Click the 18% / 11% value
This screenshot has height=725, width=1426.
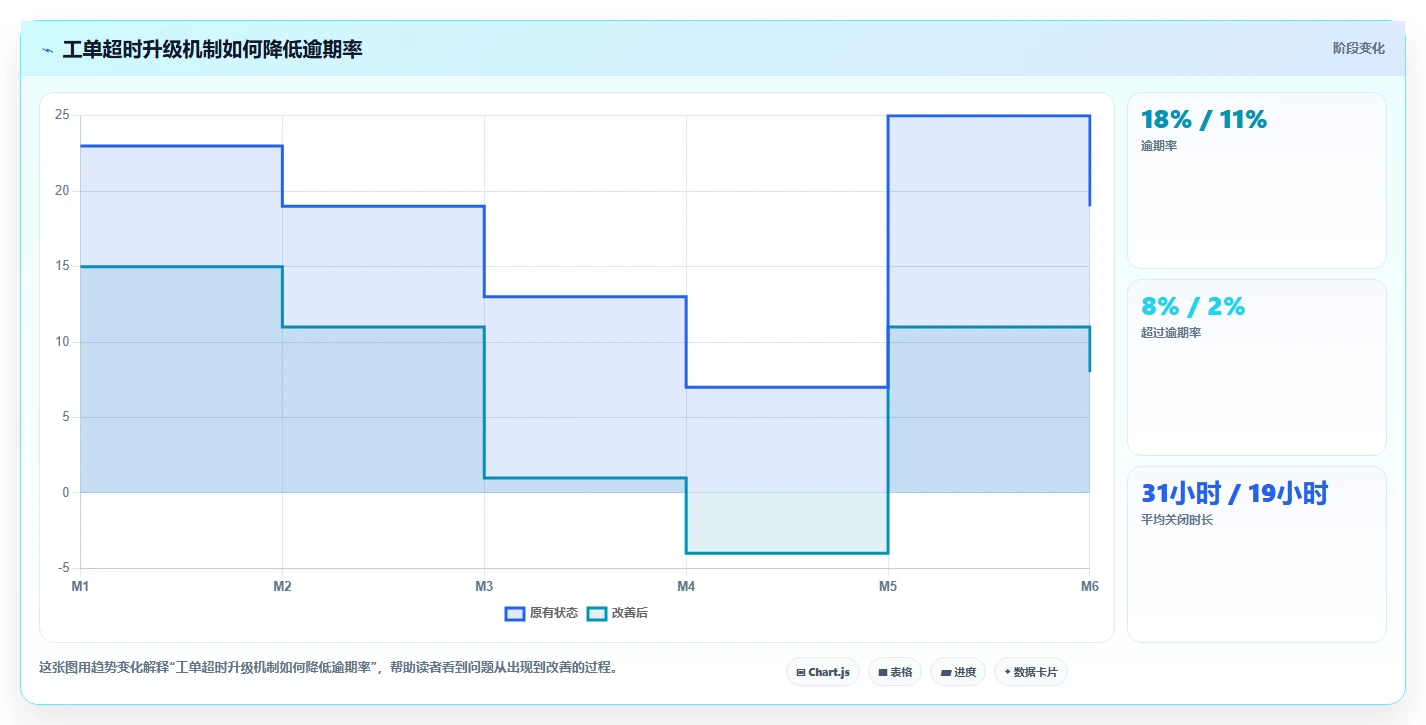pos(1204,120)
